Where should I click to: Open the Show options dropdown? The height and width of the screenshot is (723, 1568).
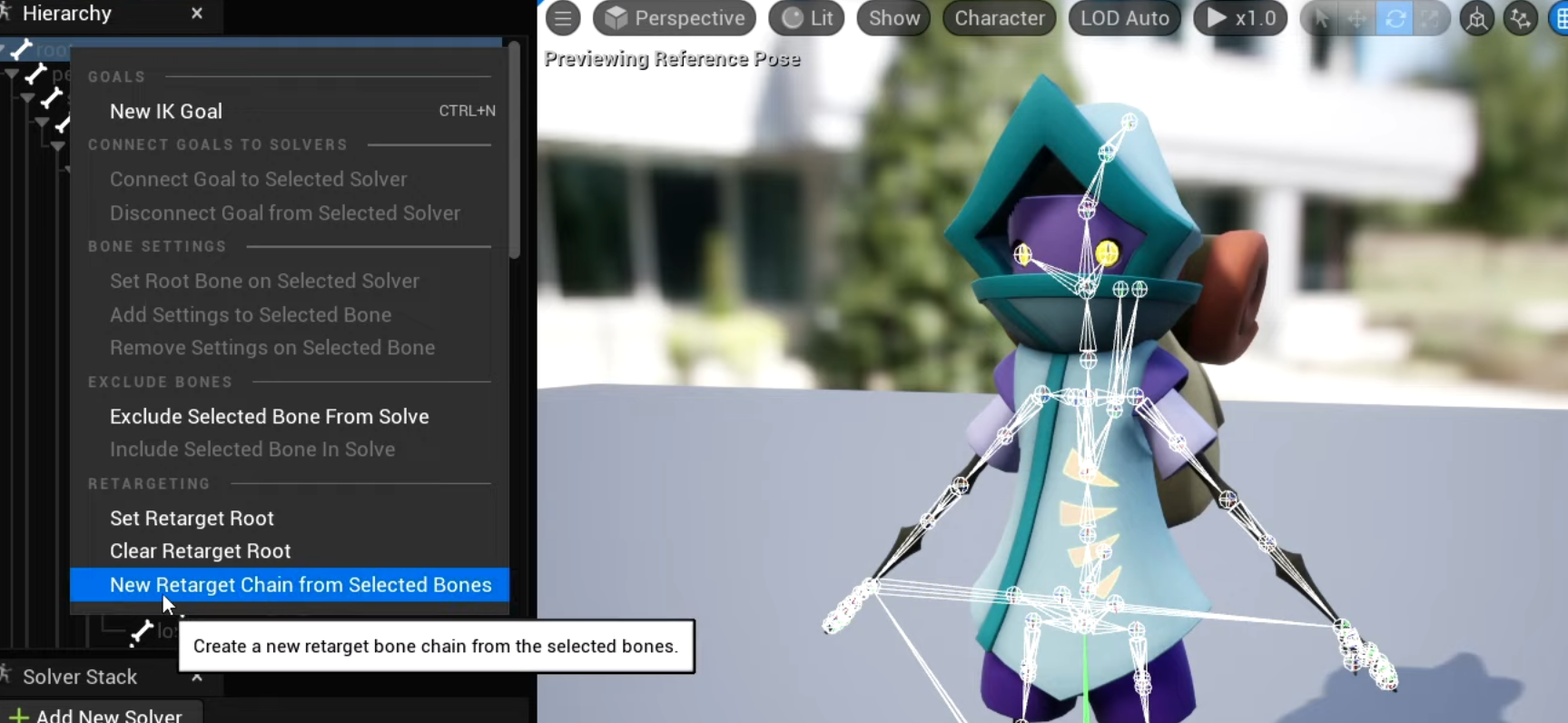tap(894, 18)
